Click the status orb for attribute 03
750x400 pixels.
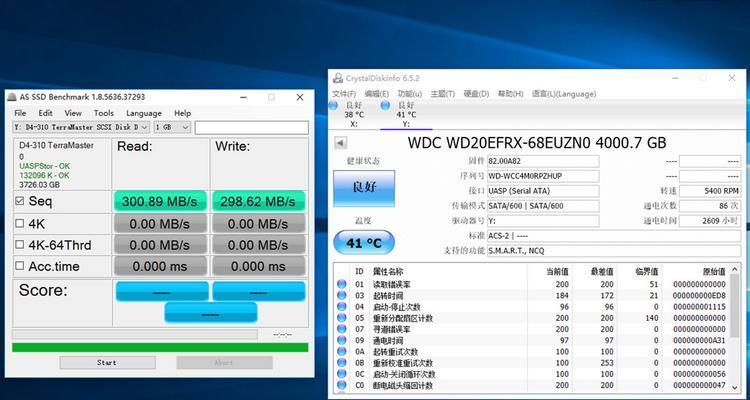coord(342,296)
